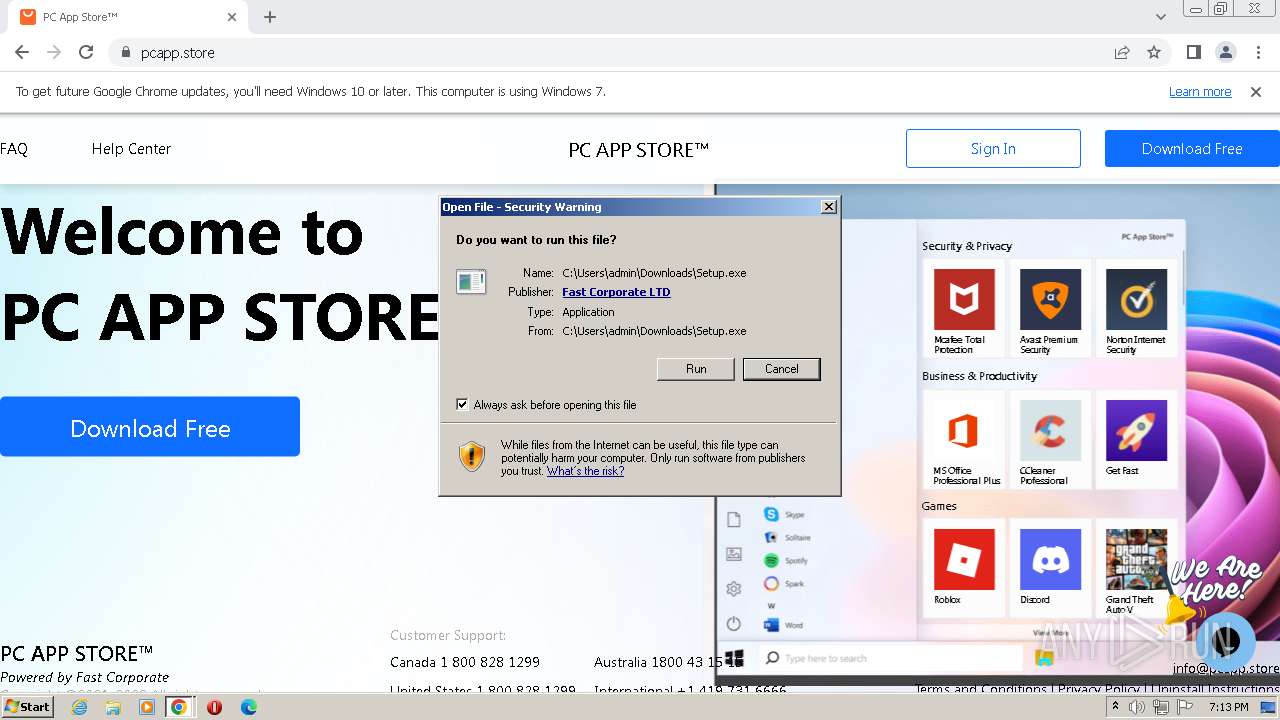Open the Chrome three-dot menu
The width and height of the screenshot is (1280, 720).
[x=1258, y=52]
